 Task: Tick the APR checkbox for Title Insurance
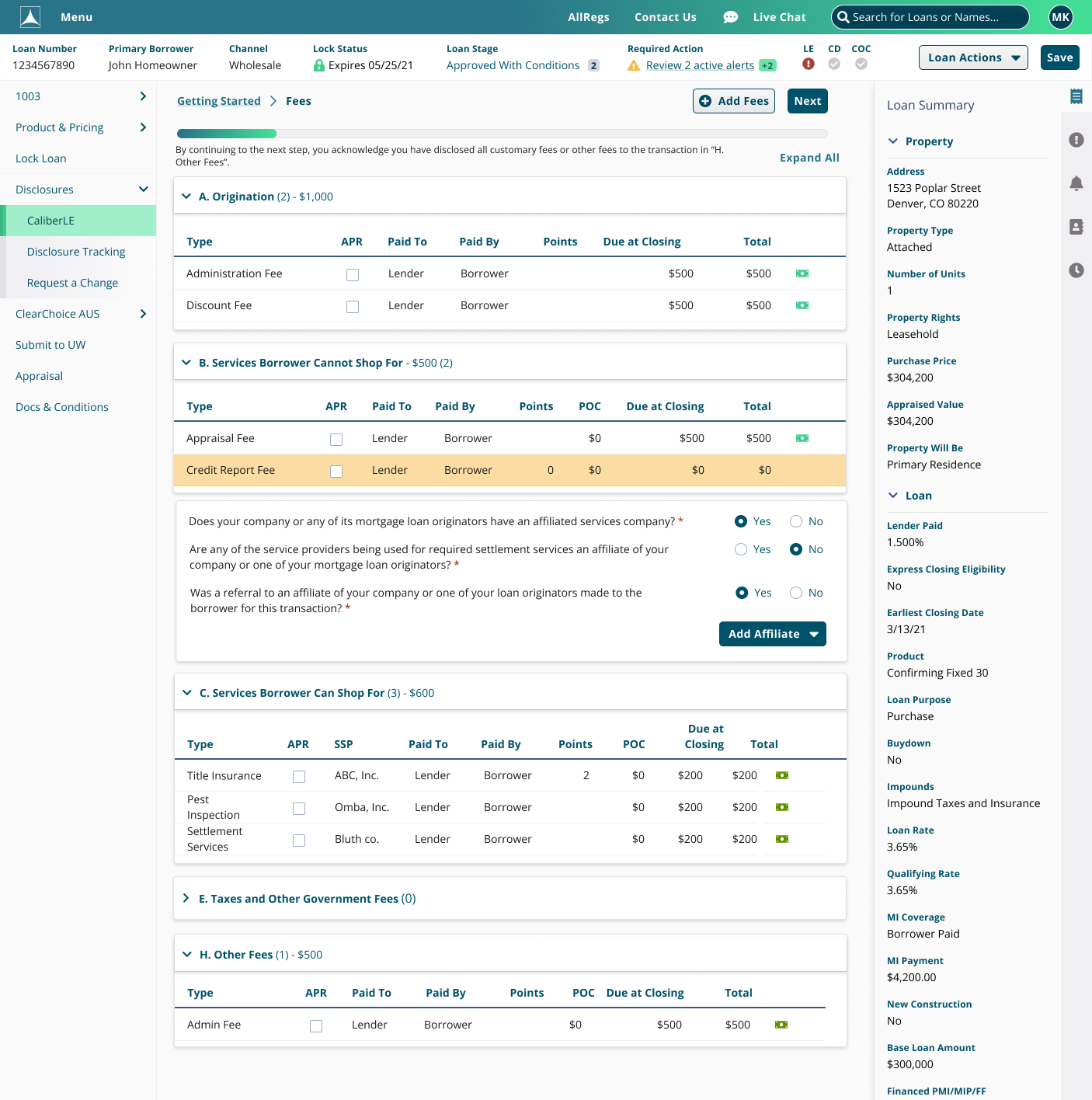pos(299,776)
